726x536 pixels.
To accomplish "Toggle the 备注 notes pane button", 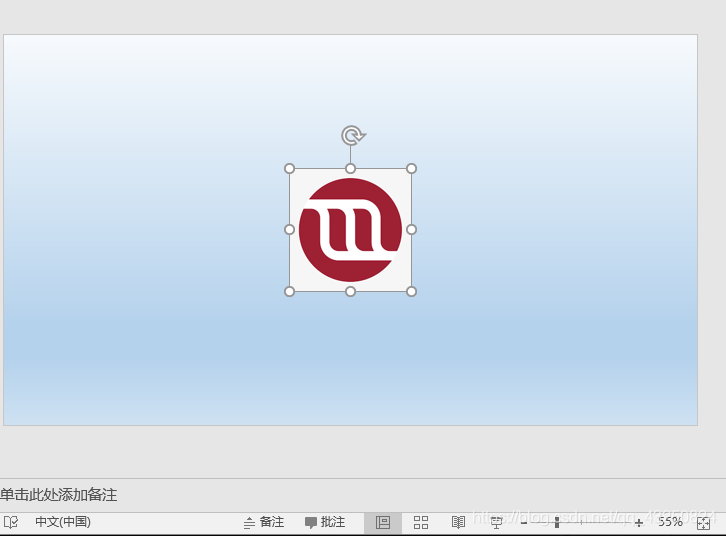I will point(263,522).
